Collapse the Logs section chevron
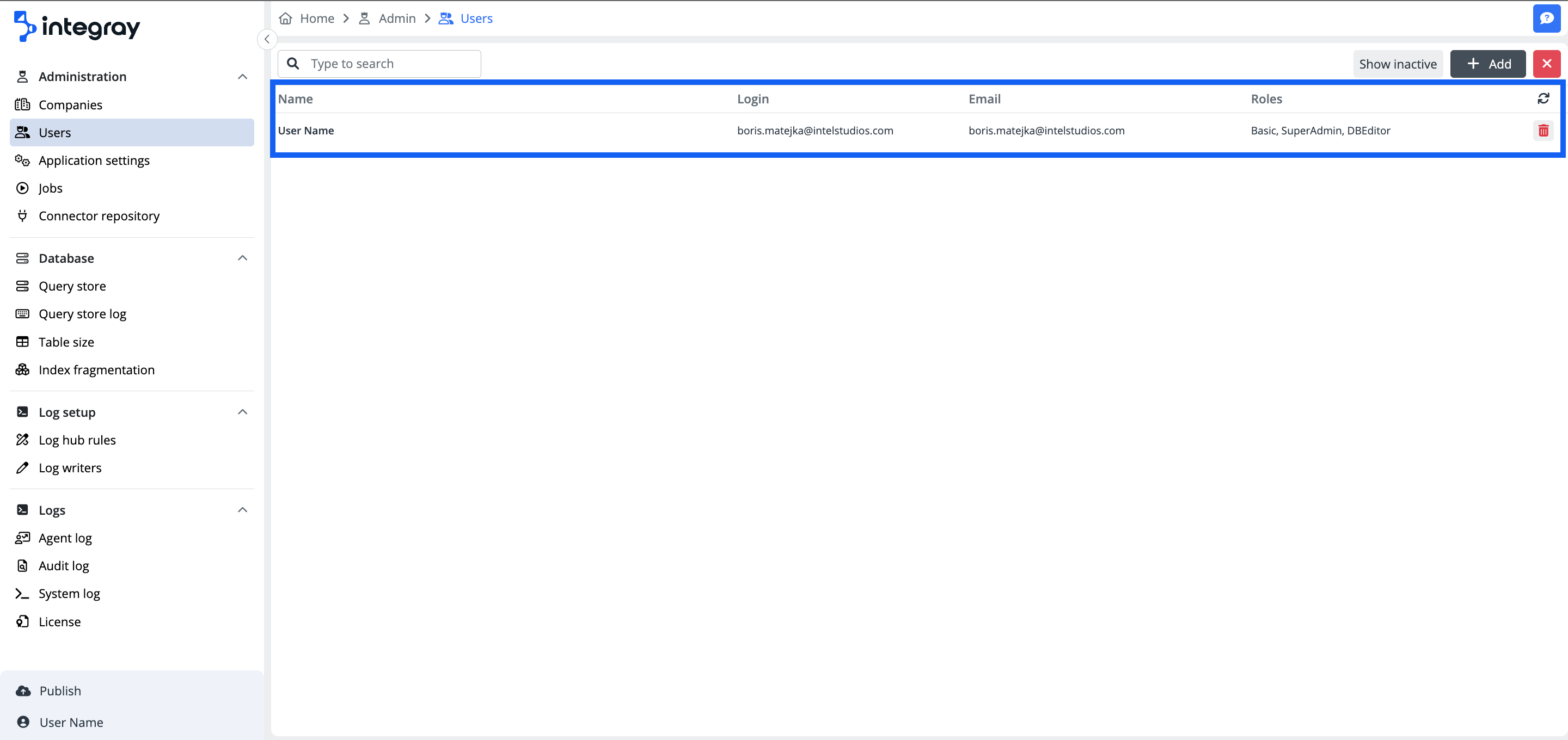 coord(242,510)
